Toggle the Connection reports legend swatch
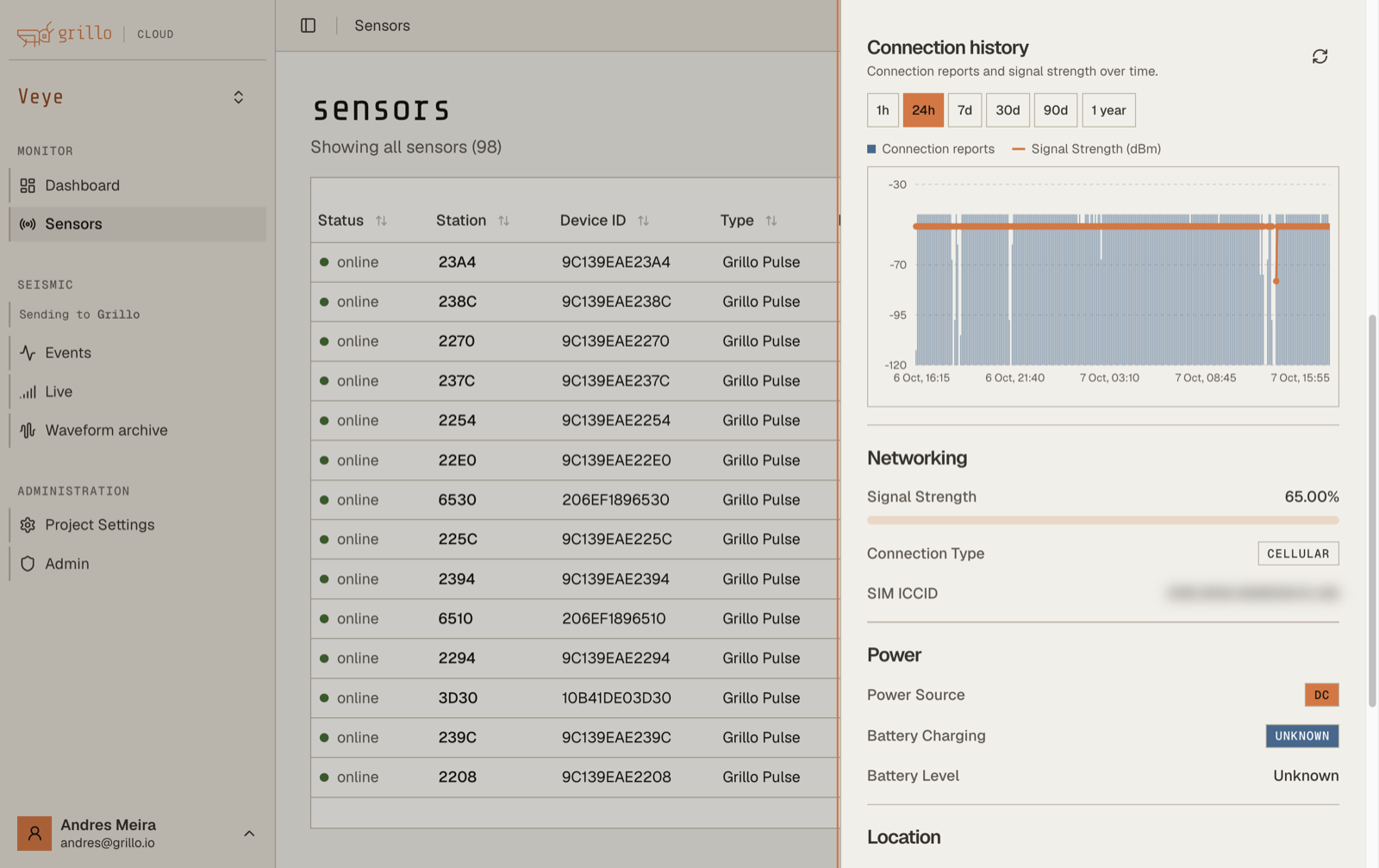The width and height of the screenshot is (1379, 868). pos(871,149)
